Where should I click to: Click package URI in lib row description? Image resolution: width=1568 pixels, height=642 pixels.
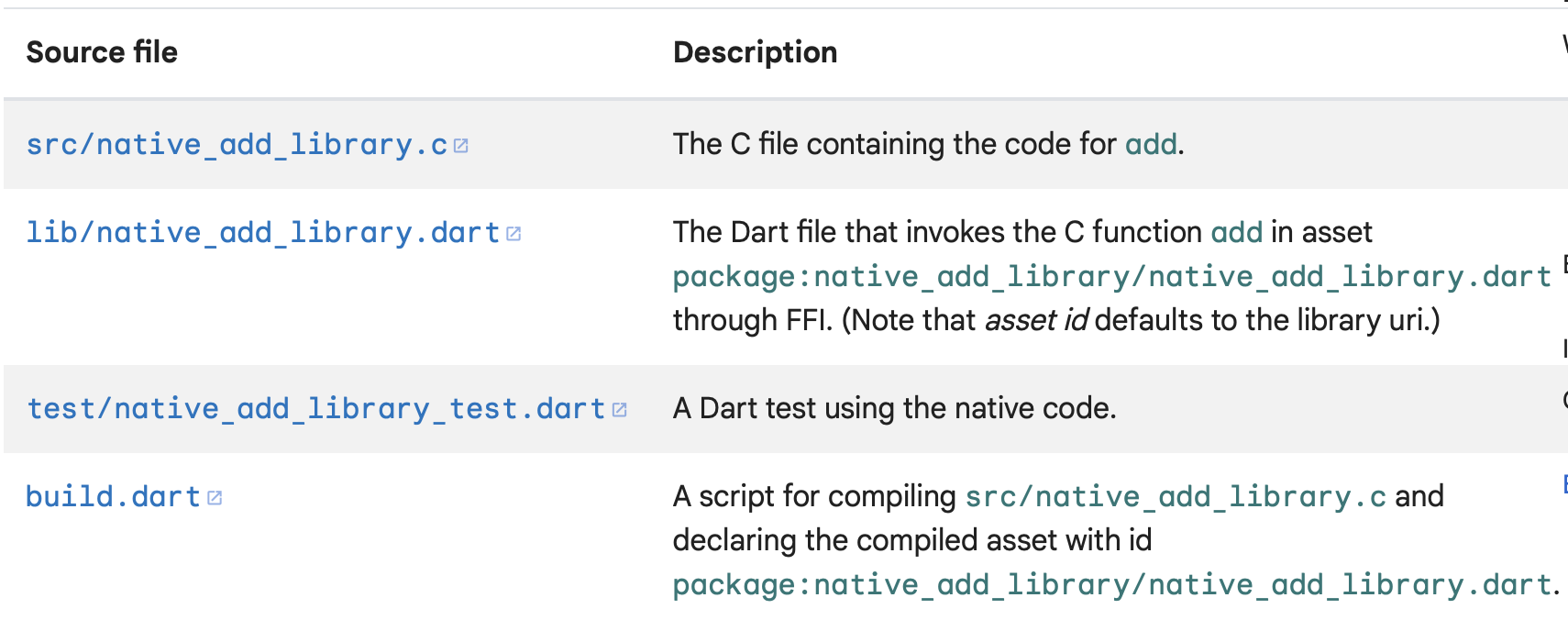coord(1112,277)
